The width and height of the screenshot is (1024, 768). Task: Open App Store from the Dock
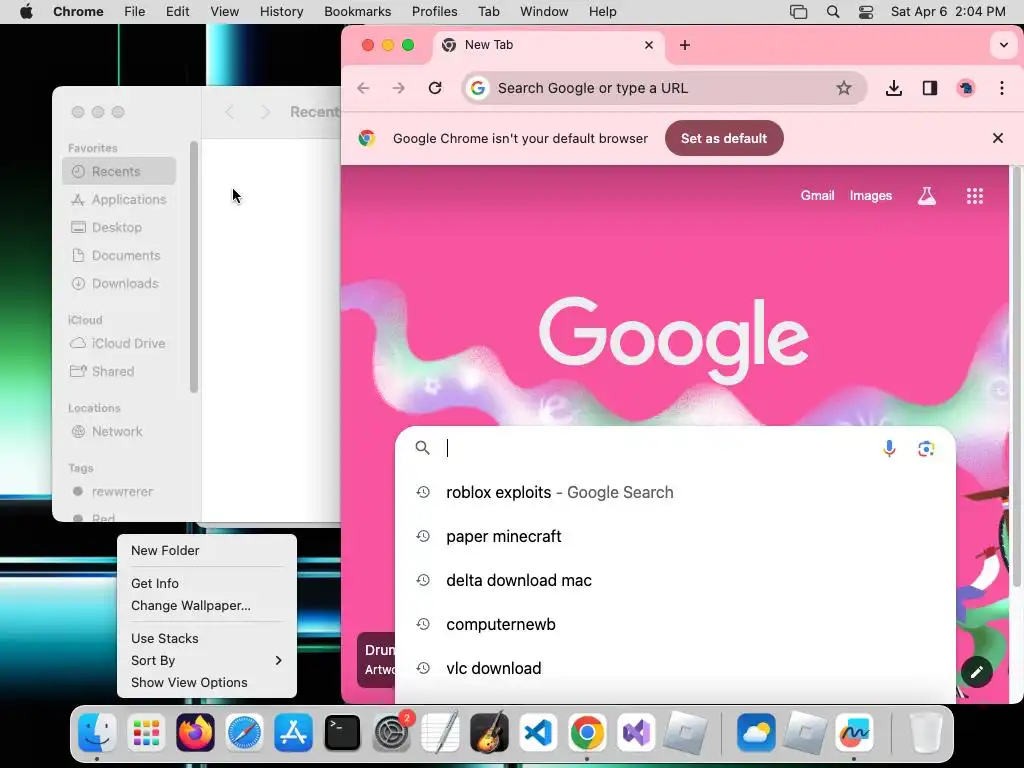293,732
